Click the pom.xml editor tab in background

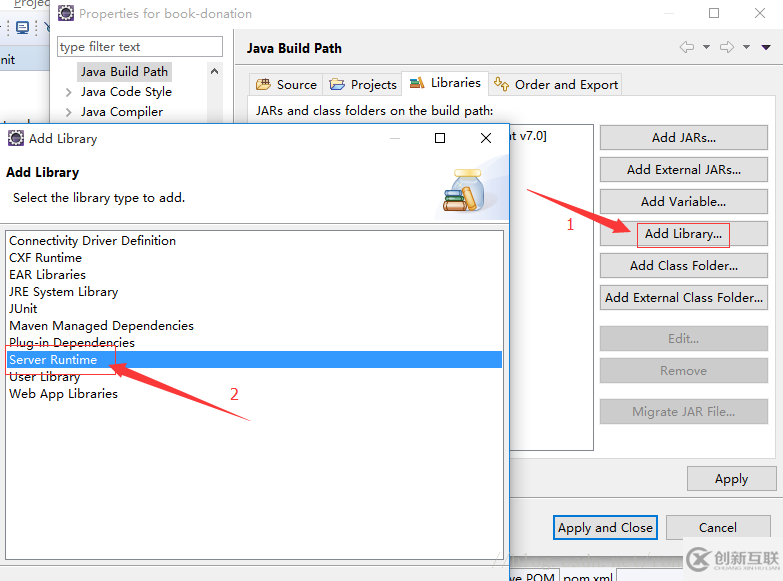tap(588, 577)
